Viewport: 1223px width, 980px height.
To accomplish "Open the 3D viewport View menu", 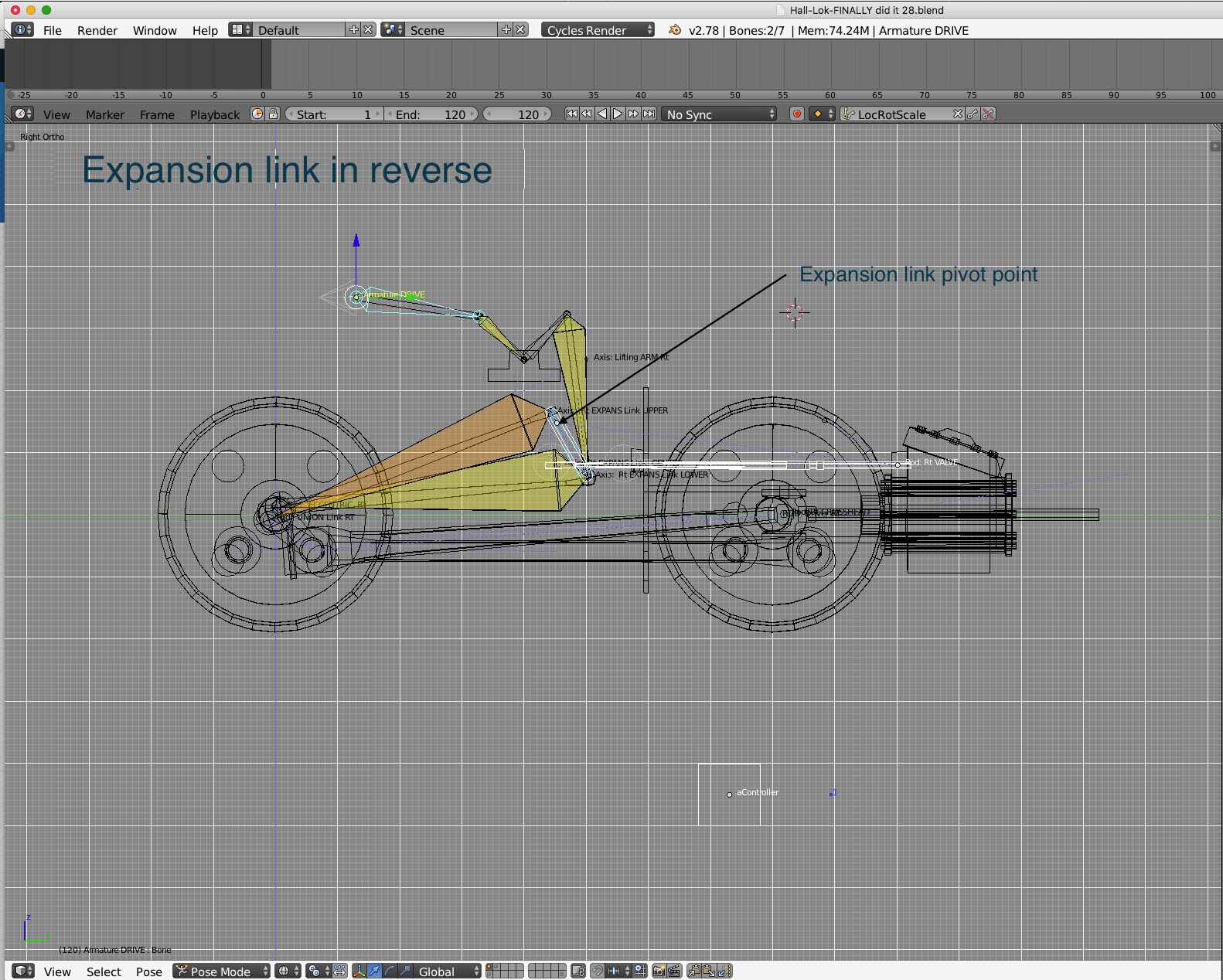I will [57, 971].
